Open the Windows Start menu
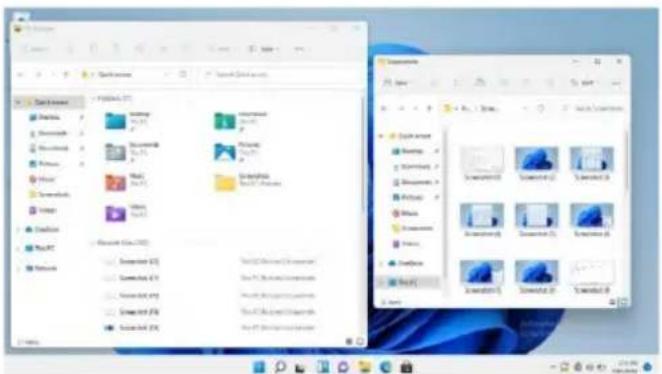Image resolution: width=662 pixels, height=374 pixels. pos(259,366)
